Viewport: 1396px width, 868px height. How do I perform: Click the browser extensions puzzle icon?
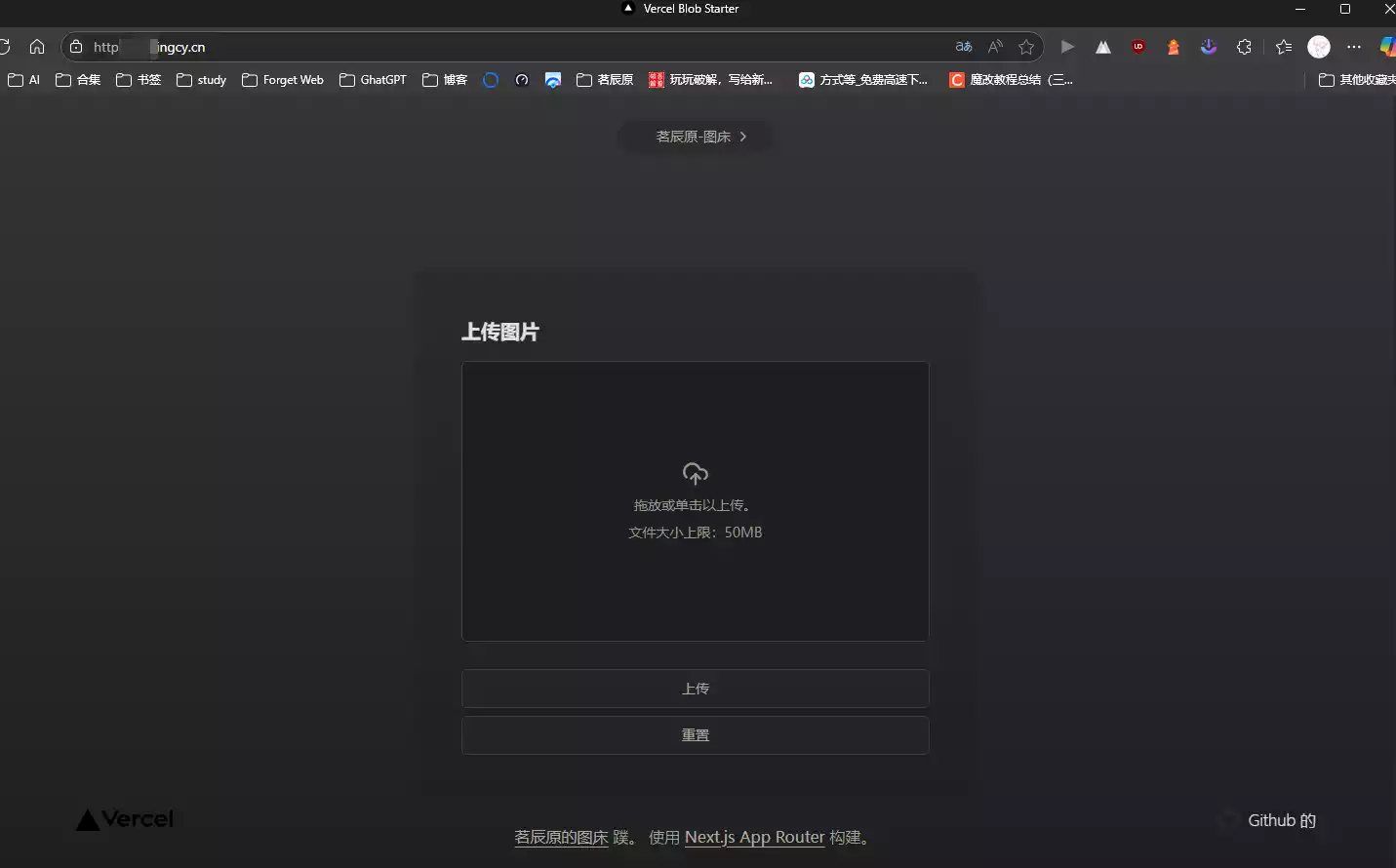tap(1244, 47)
